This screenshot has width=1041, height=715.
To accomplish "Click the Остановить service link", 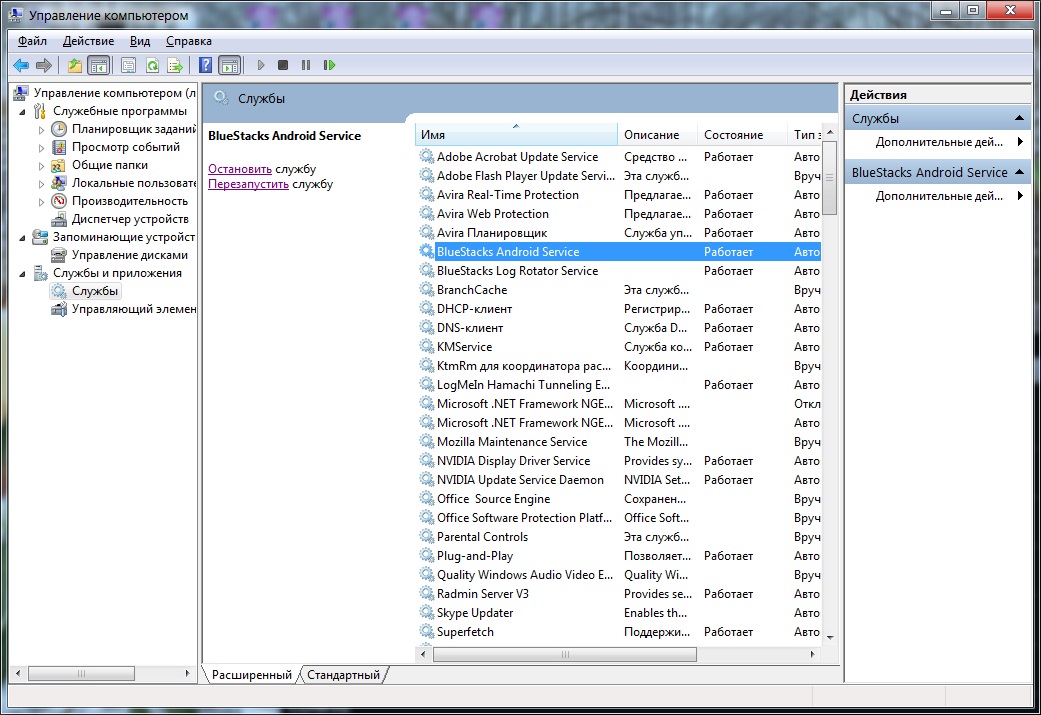I will [240, 169].
